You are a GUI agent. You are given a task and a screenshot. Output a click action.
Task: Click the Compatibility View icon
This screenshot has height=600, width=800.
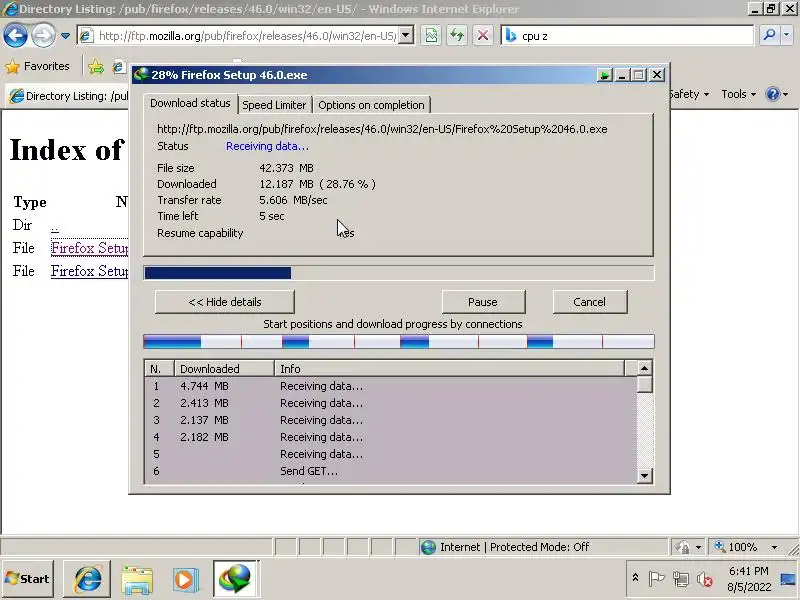click(x=432, y=36)
